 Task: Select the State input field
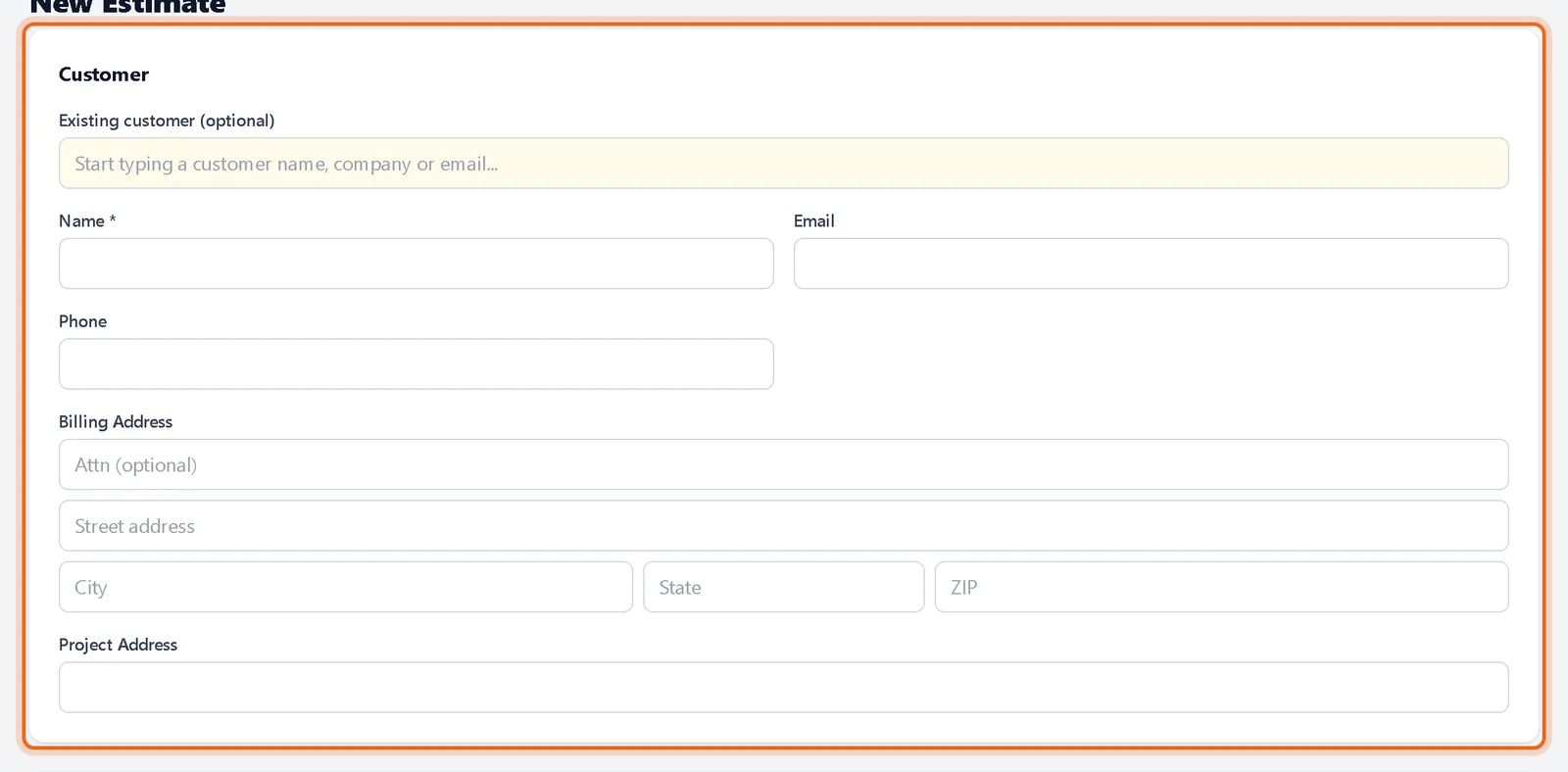(x=783, y=587)
